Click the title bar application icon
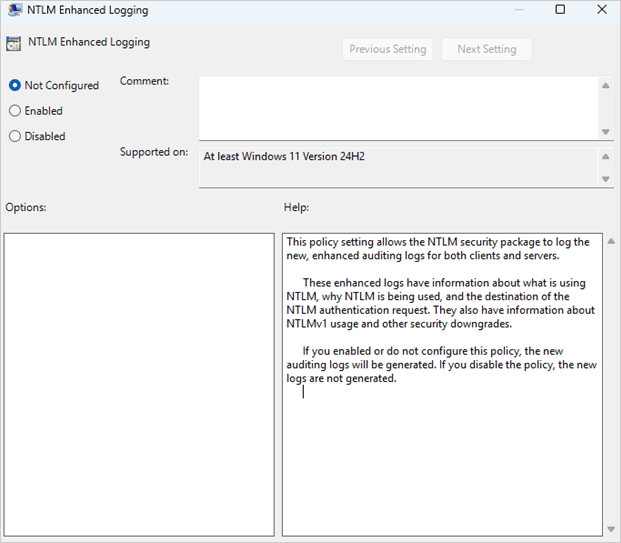The image size is (621, 543). point(15,10)
